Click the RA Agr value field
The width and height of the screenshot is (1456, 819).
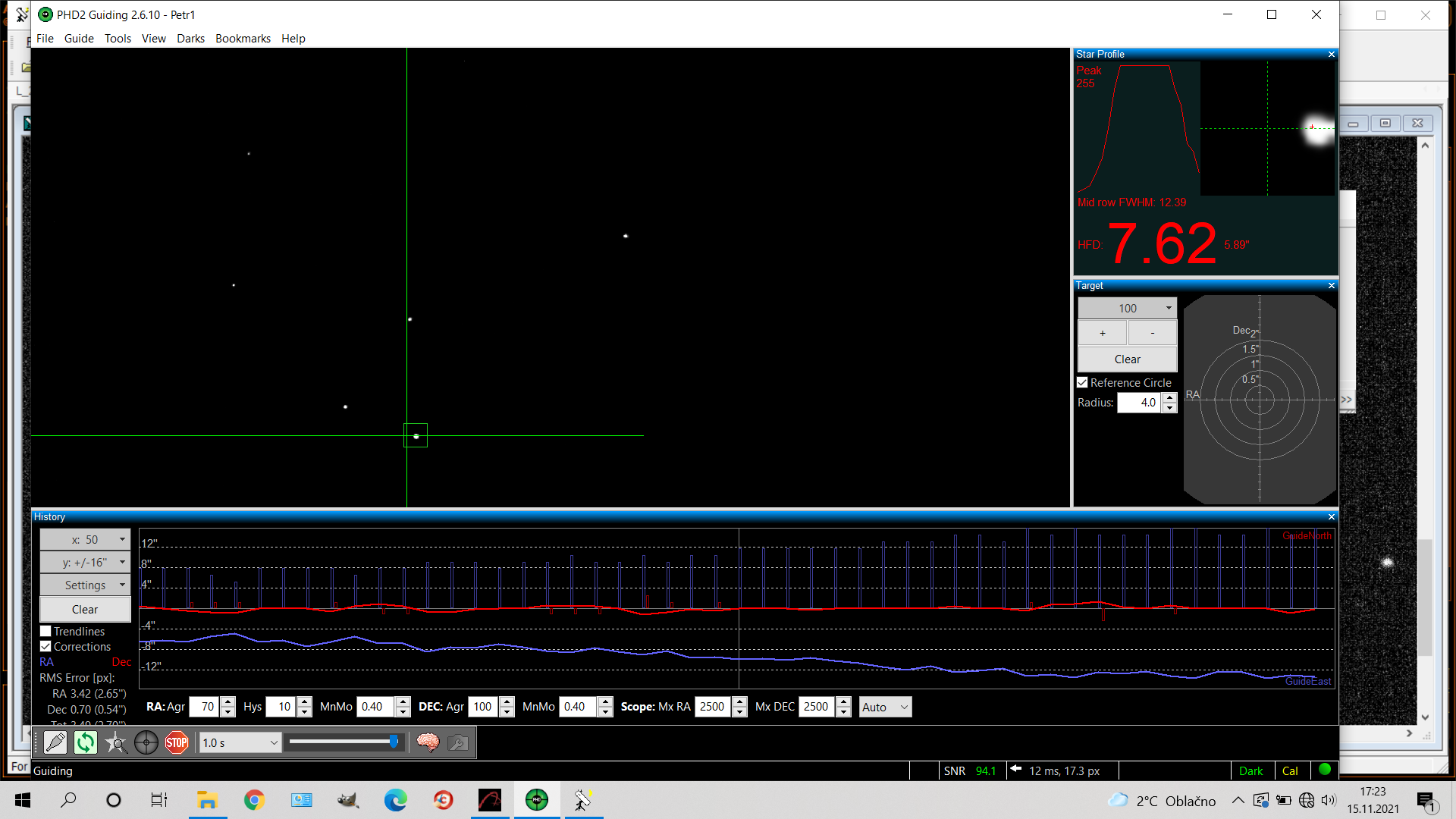[205, 708]
